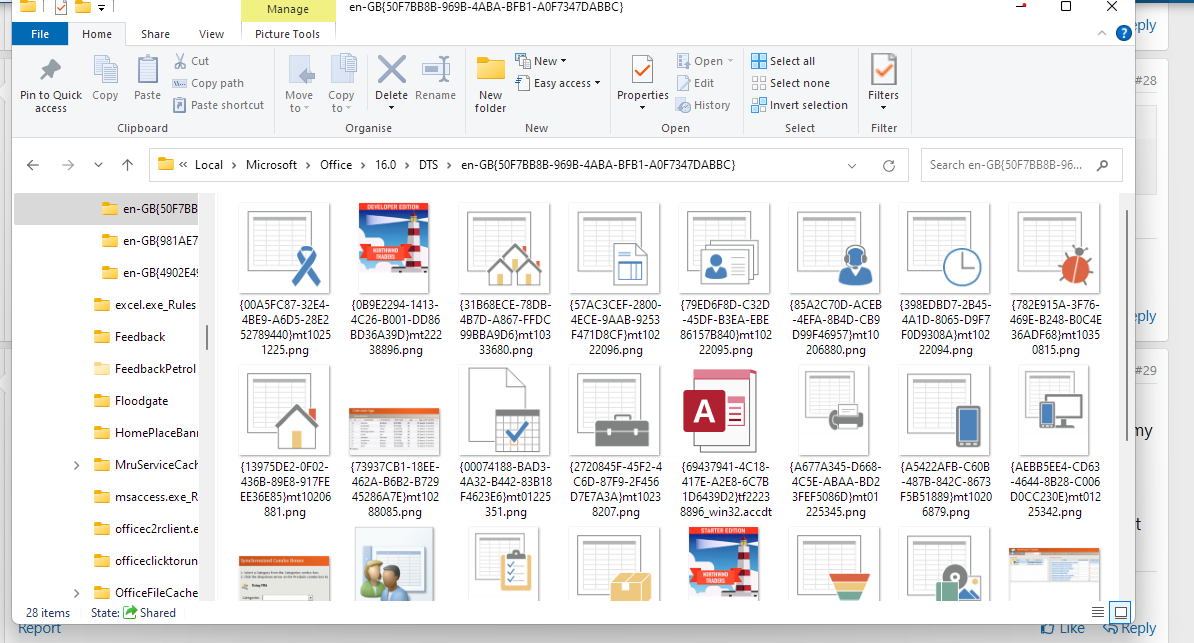This screenshot has height=643, width=1194.
Task: Expand address bar history dropdown
Action: click(852, 165)
